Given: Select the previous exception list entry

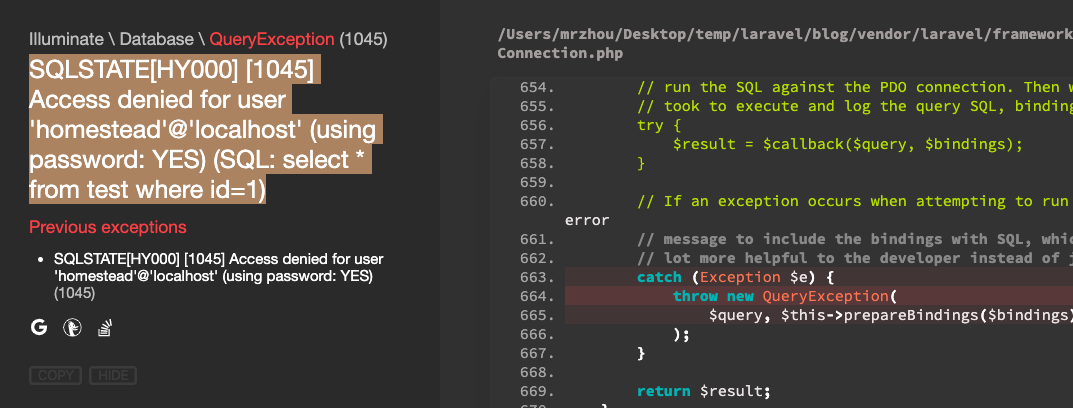Looking at the screenshot, I should (218, 267).
